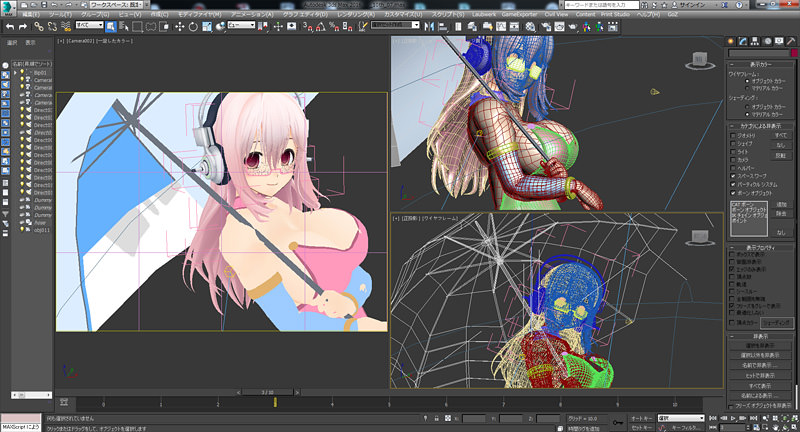Toggle the Spinner Snap tool
800x432 pixels.
[347, 27]
